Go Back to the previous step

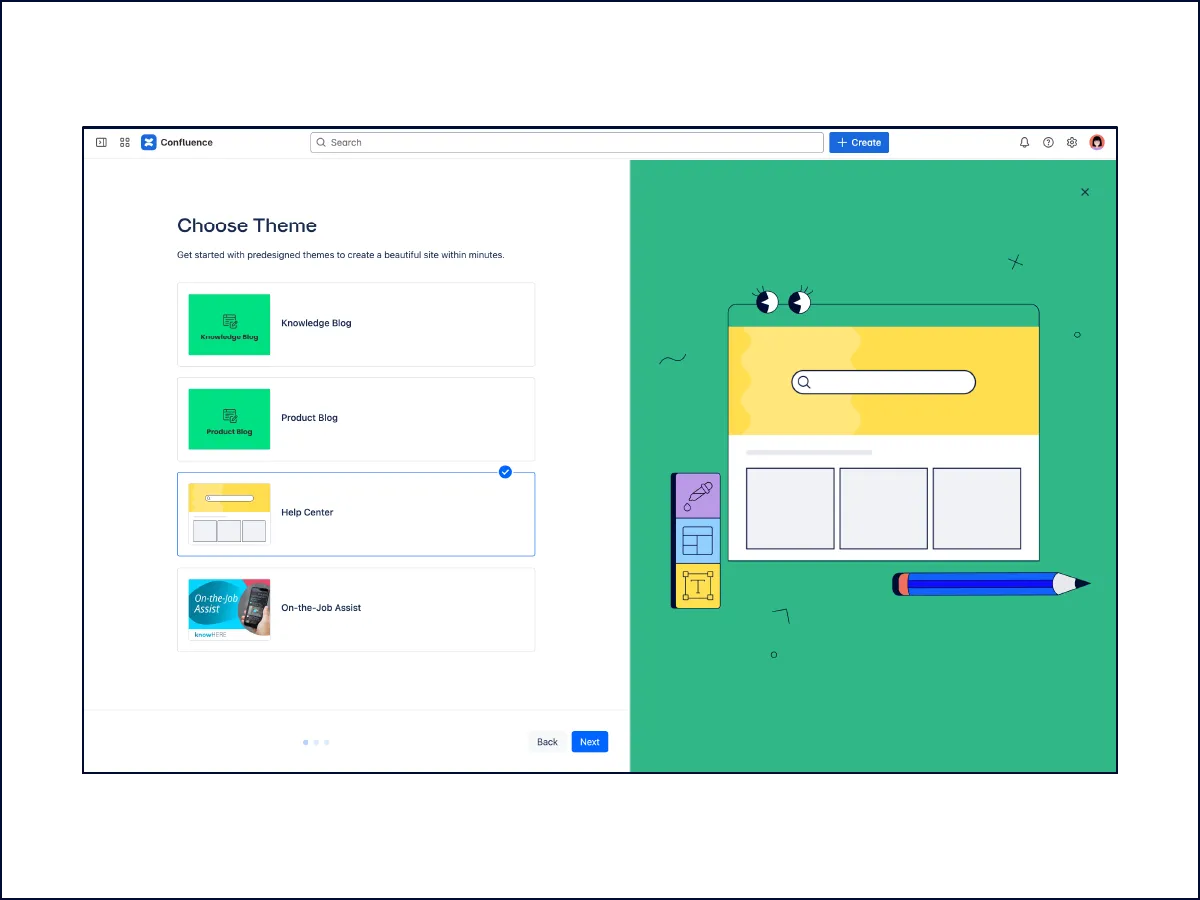[x=547, y=742]
